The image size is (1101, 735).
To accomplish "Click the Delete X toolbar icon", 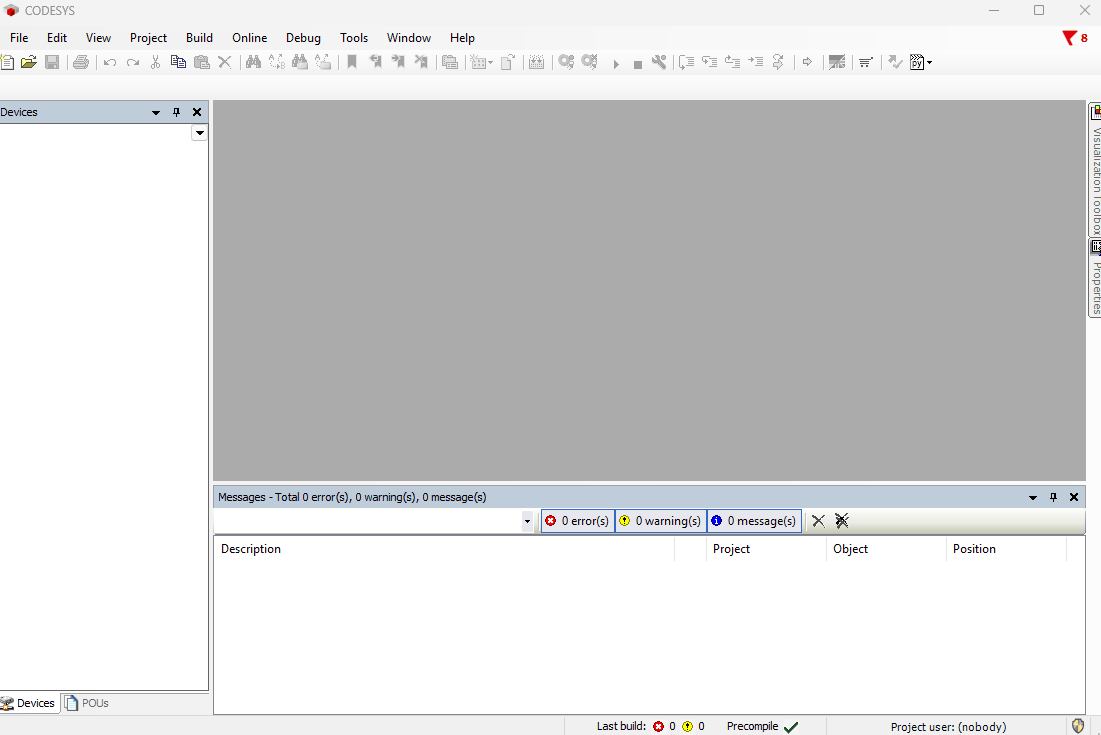I will [225, 62].
